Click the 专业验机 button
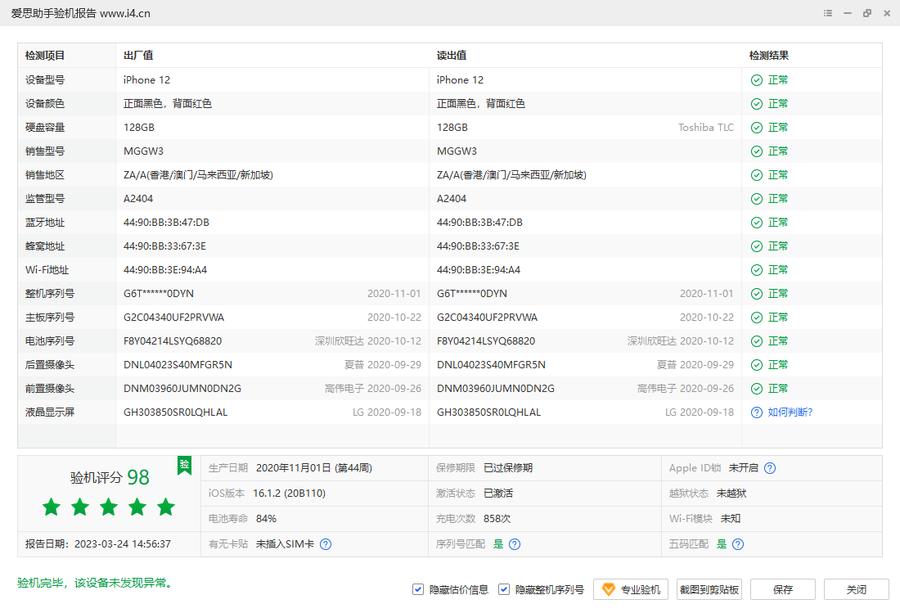The width and height of the screenshot is (900, 613). (631, 589)
